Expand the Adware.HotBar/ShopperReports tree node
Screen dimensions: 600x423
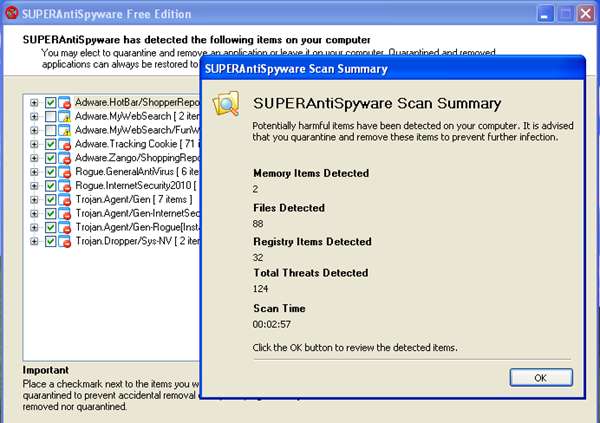point(34,103)
